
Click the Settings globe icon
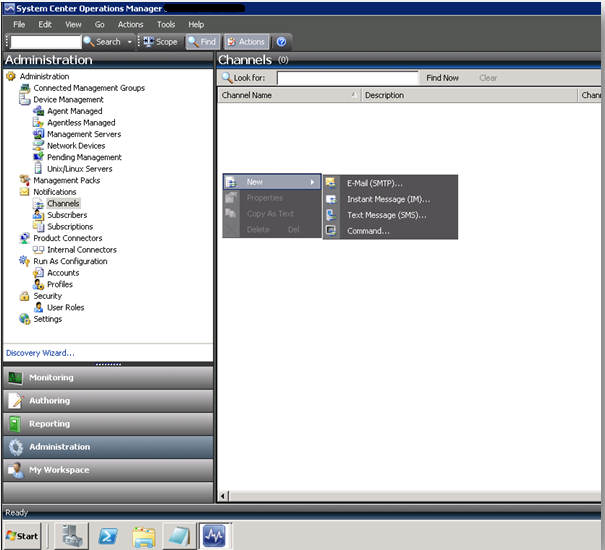(x=24, y=319)
